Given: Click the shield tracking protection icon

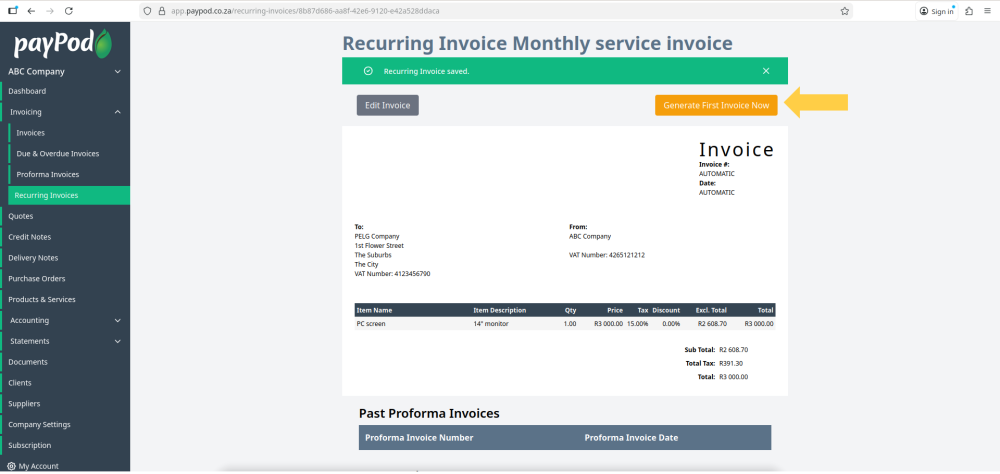Looking at the screenshot, I should click(x=147, y=11).
